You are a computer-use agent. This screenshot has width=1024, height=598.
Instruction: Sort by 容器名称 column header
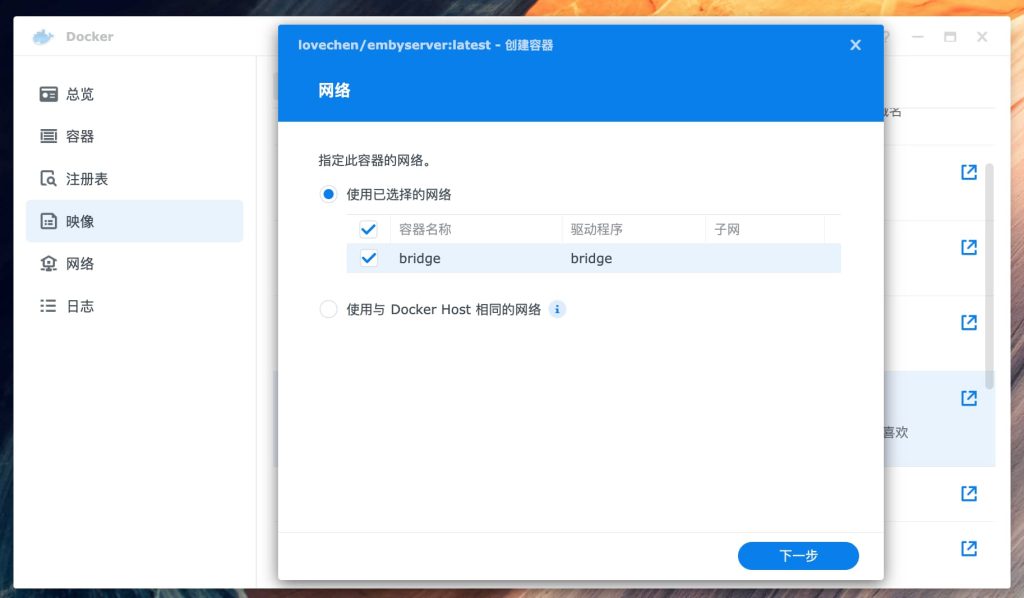tap(425, 229)
